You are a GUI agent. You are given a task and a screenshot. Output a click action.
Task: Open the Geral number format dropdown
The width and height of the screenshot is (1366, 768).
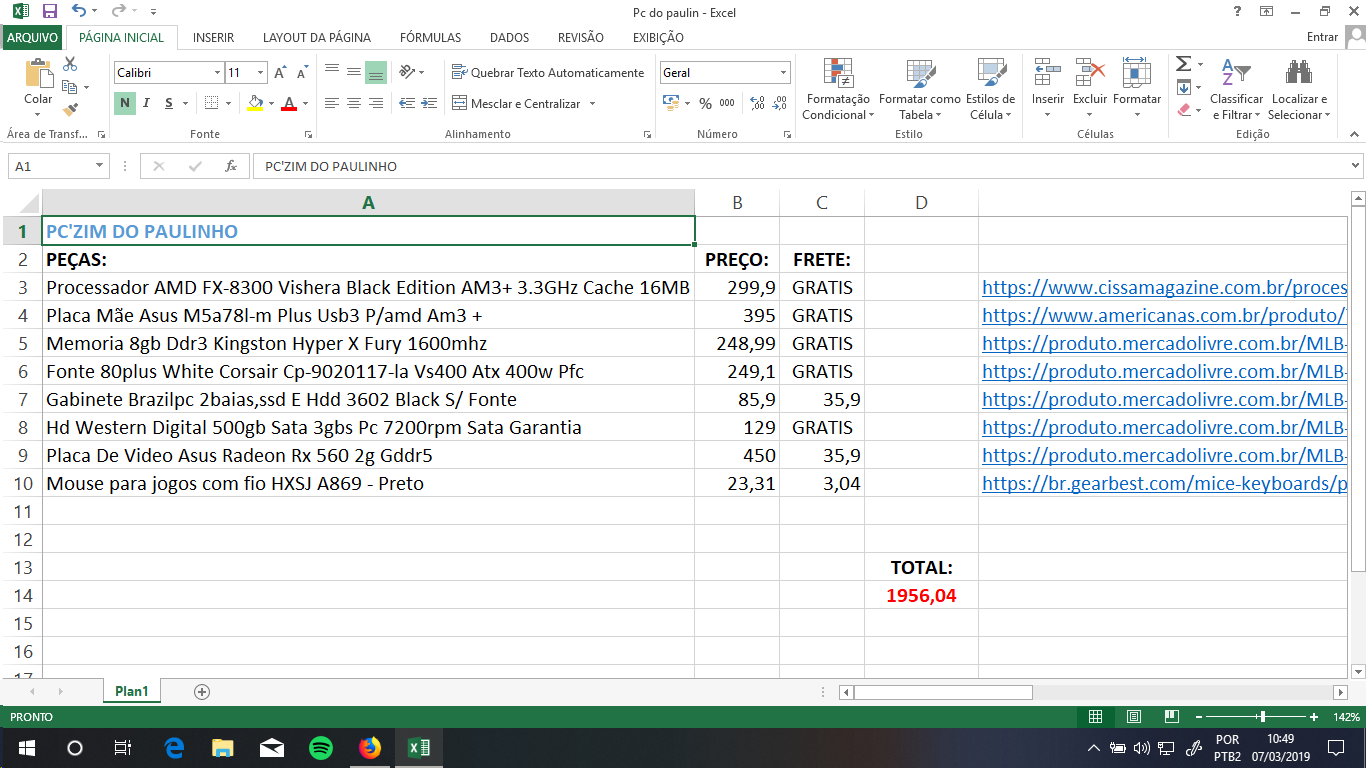tap(783, 73)
